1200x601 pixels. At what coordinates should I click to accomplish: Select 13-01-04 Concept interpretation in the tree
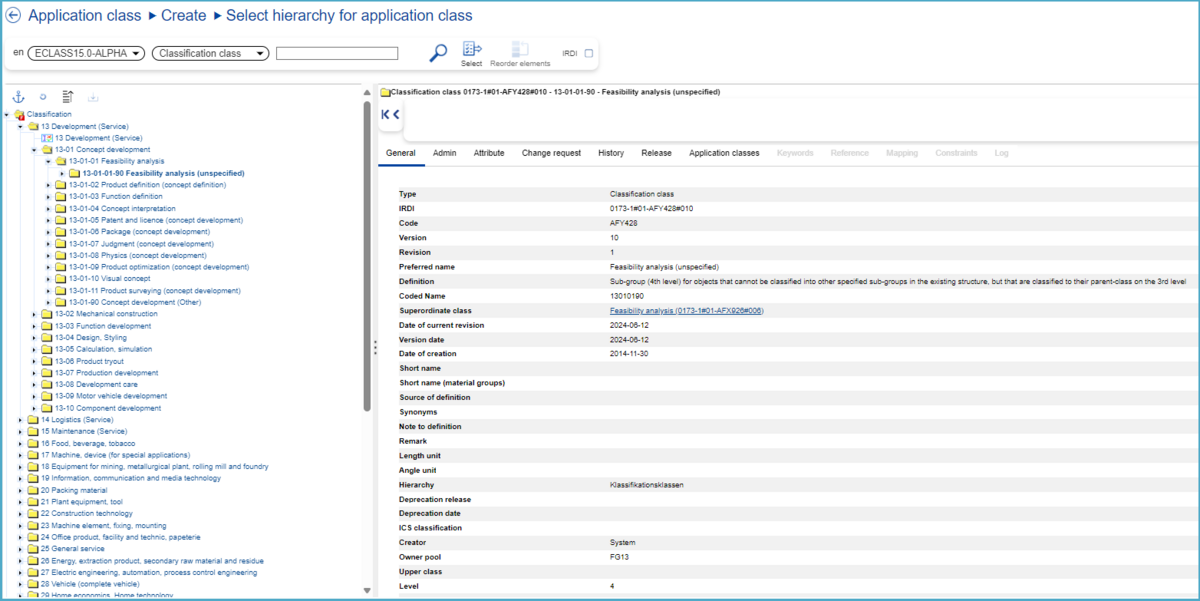[x=118, y=209]
